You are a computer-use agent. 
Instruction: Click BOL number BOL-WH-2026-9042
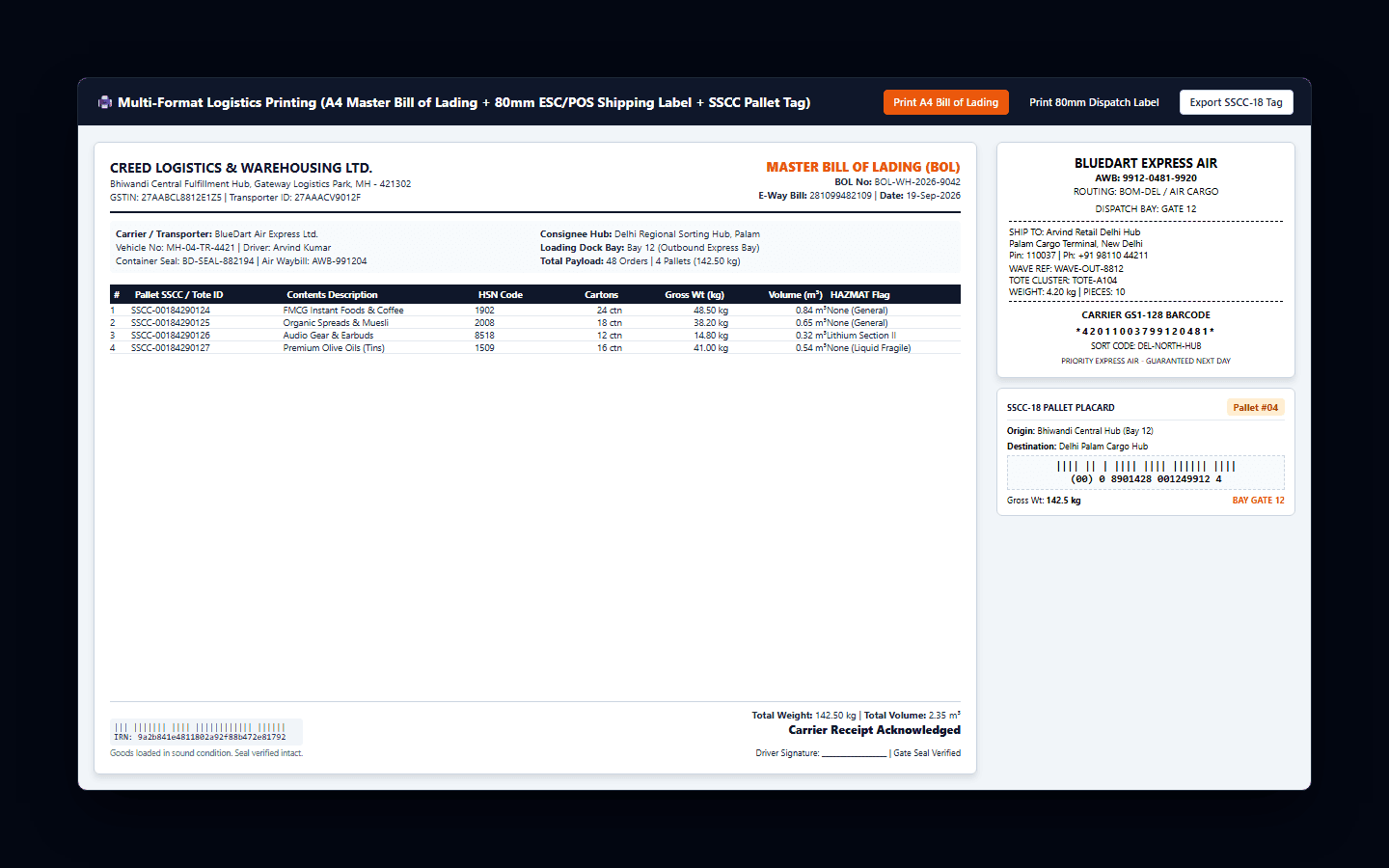[x=917, y=182]
